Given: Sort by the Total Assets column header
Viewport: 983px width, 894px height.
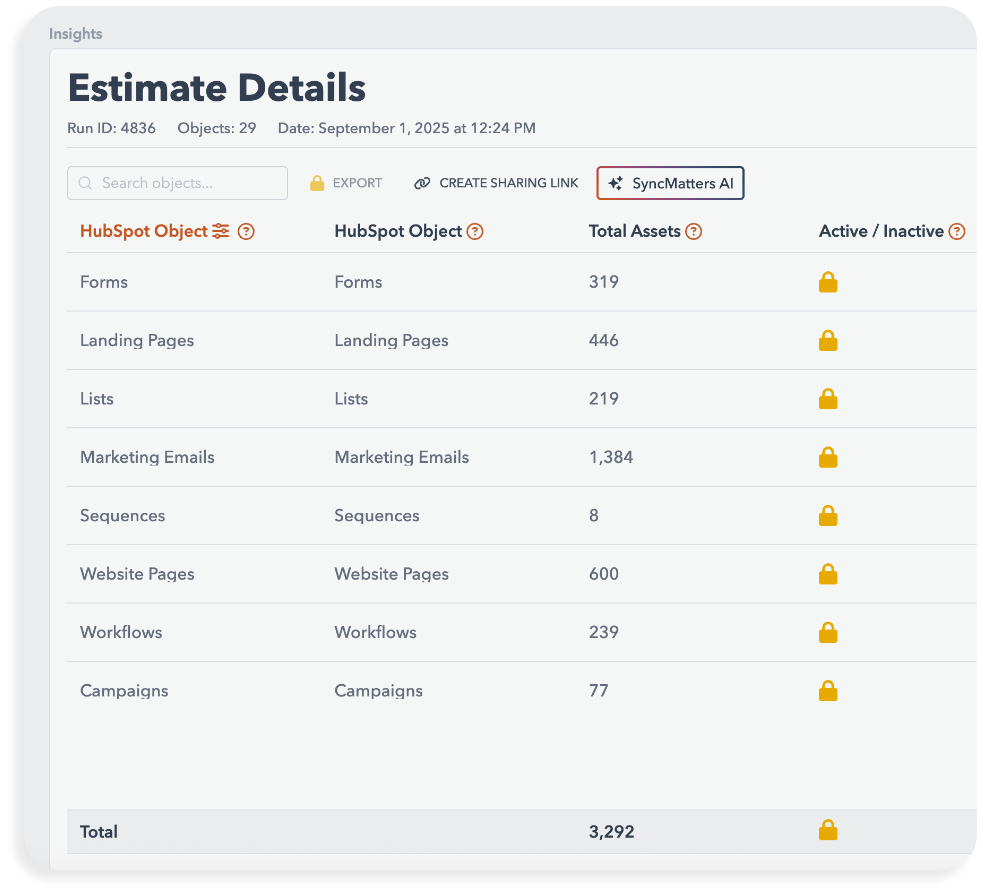Looking at the screenshot, I should [634, 231].
